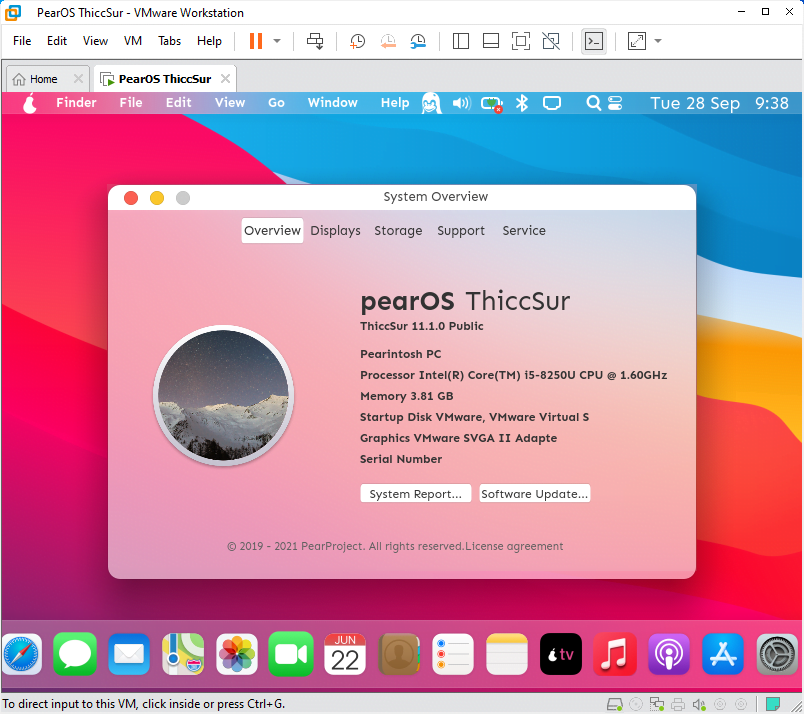
Task: Open TV app from the dock
Action: point(561,654)
